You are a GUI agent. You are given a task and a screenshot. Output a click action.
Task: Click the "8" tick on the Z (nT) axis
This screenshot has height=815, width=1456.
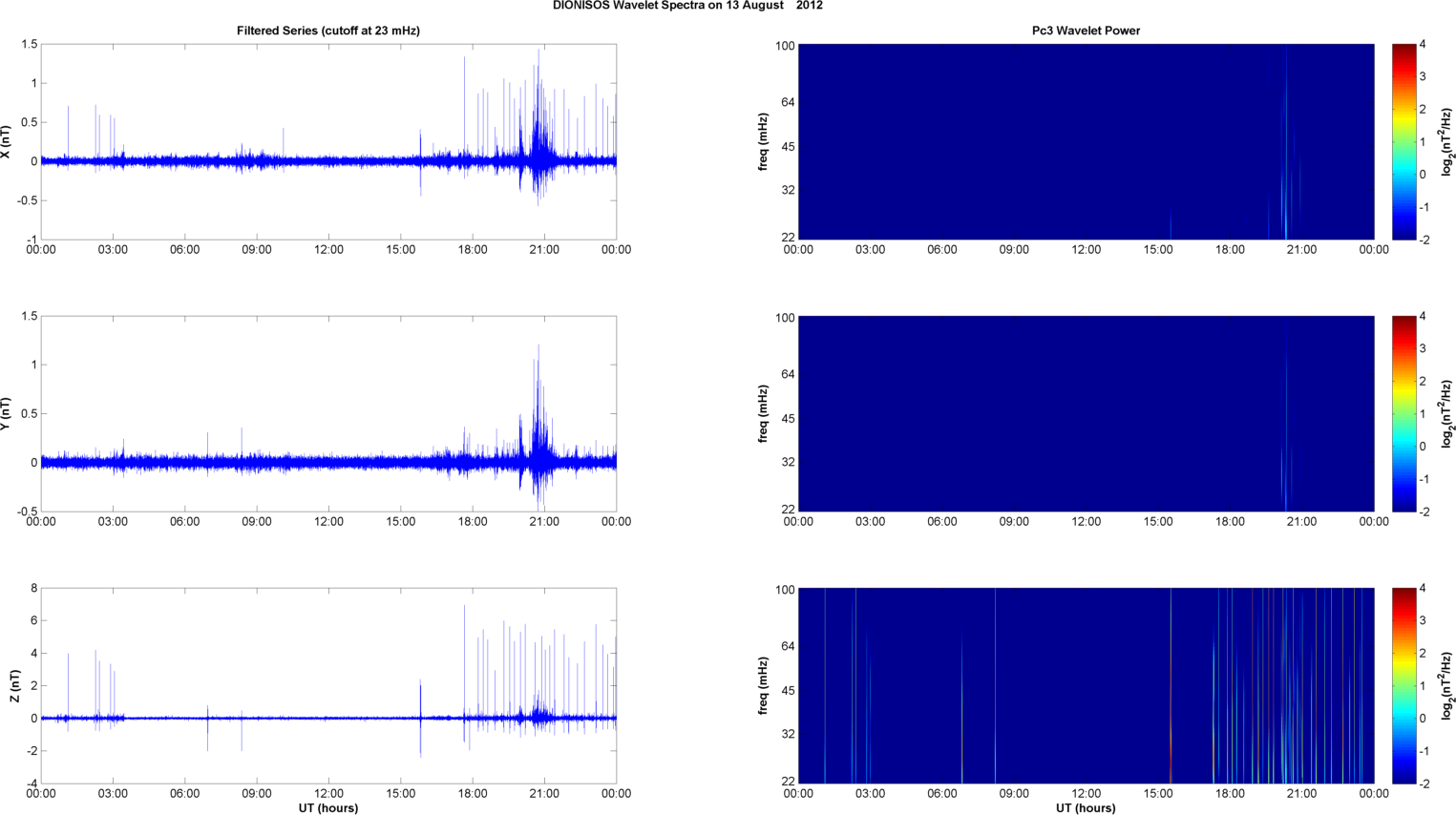[x=33, y=589]
